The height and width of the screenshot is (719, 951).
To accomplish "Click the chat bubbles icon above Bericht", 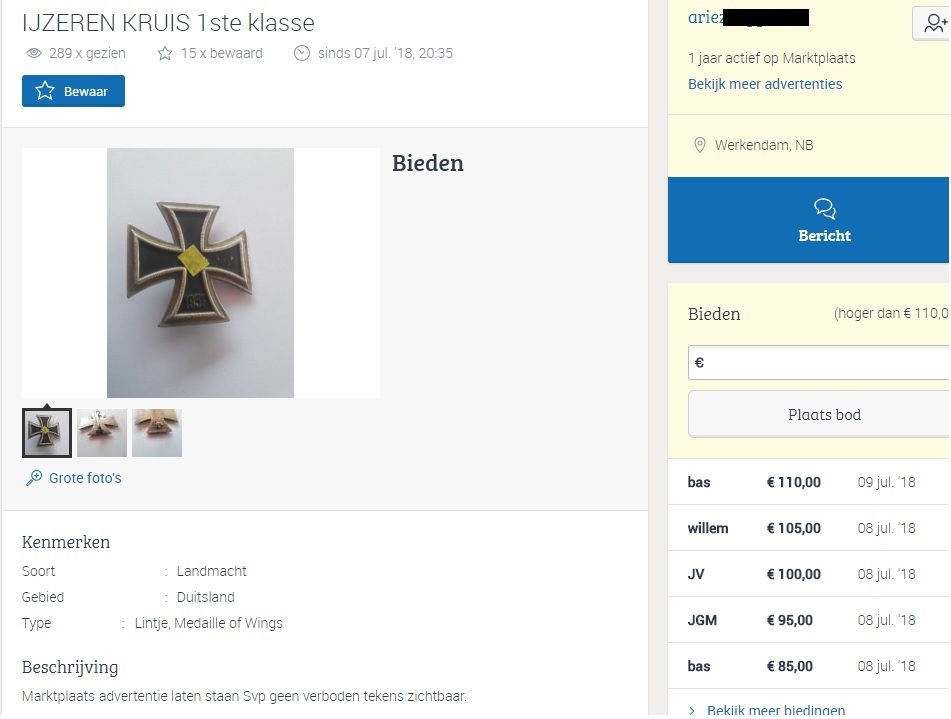I will (824, 209).
